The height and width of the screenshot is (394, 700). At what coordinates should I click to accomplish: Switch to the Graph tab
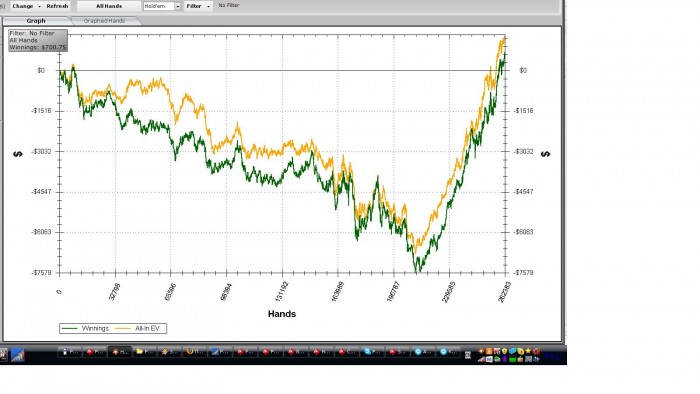click(x=36, y=21)
